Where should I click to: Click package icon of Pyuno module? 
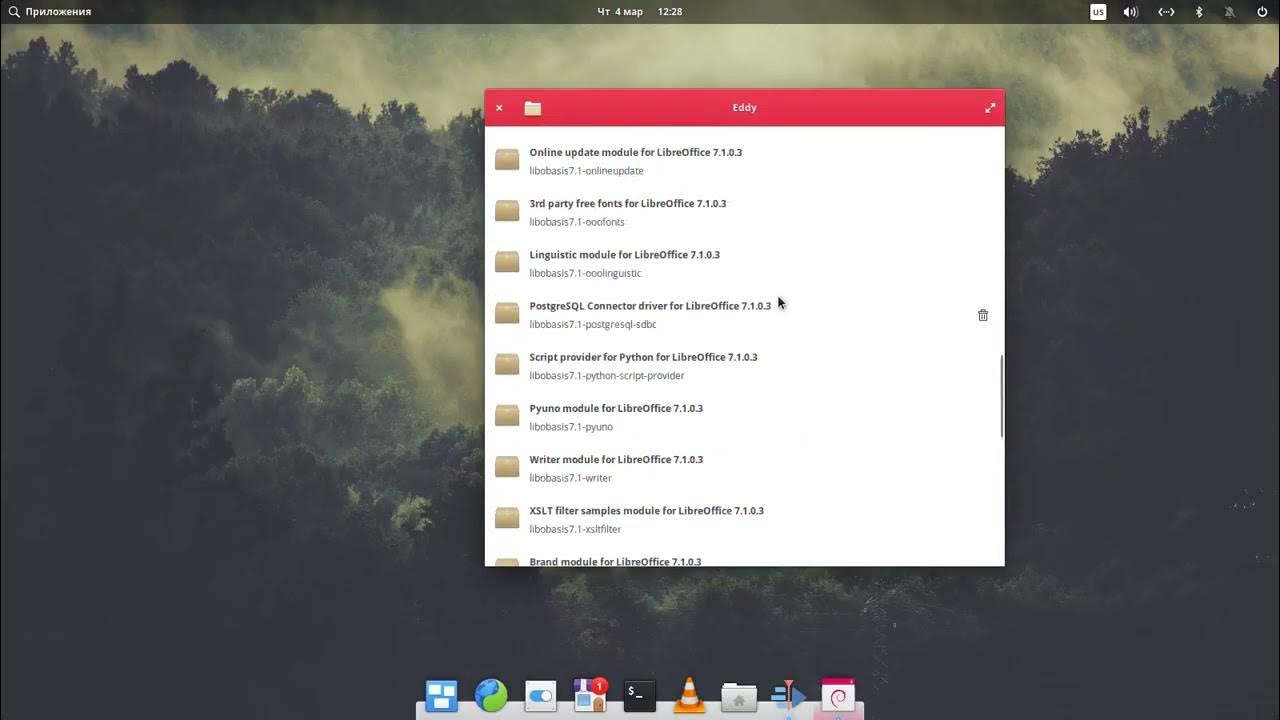507,416
